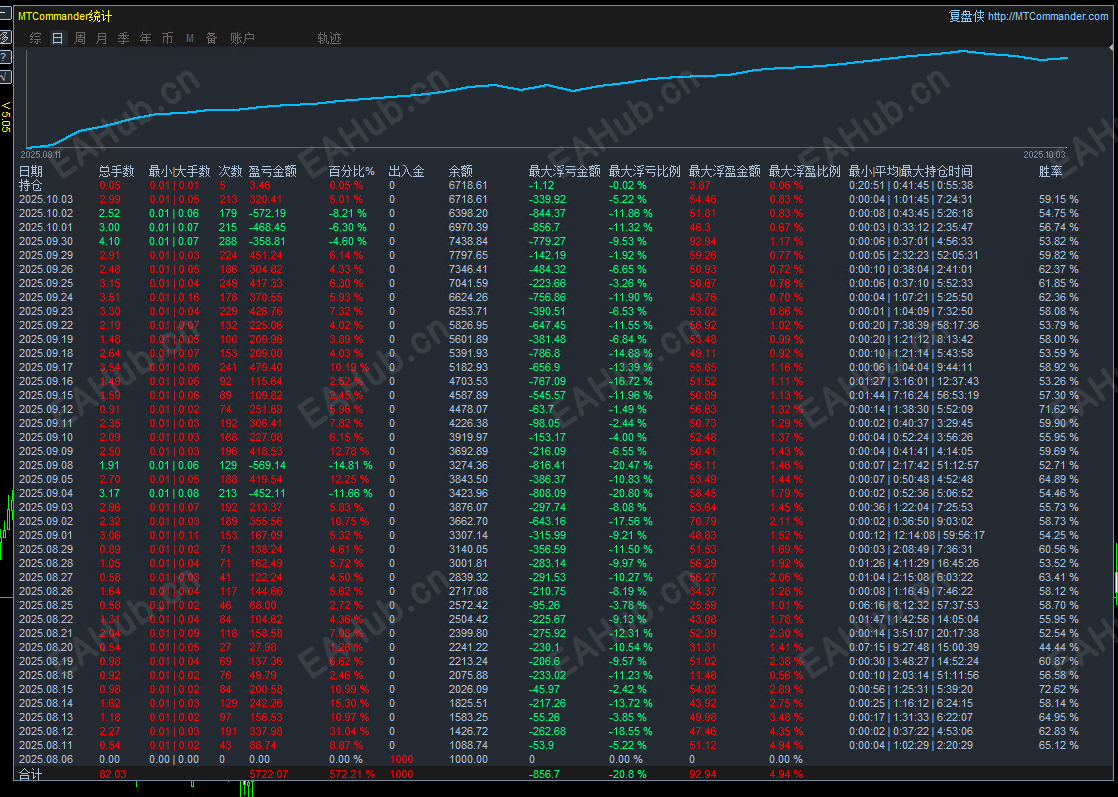Open the http://MTCommander.com link
The image size is (1118, 797).
(1047, 16)
